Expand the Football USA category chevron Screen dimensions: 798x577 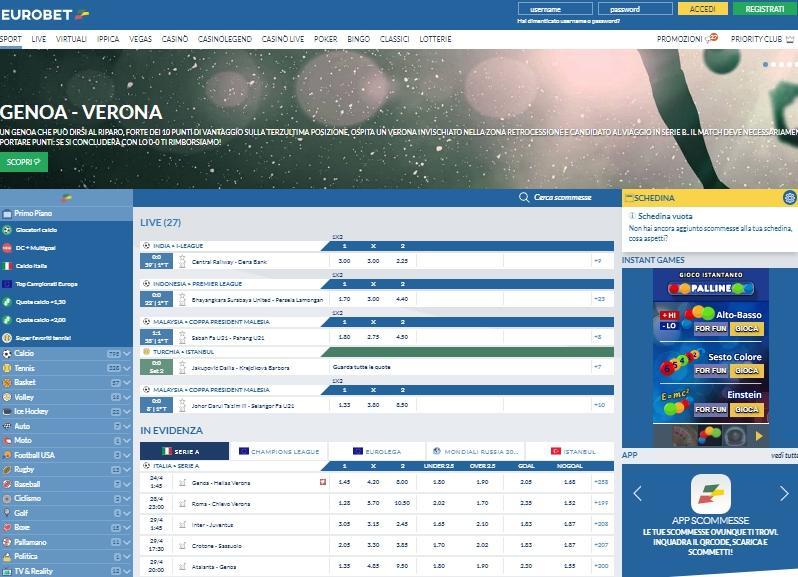click(127, 455)
